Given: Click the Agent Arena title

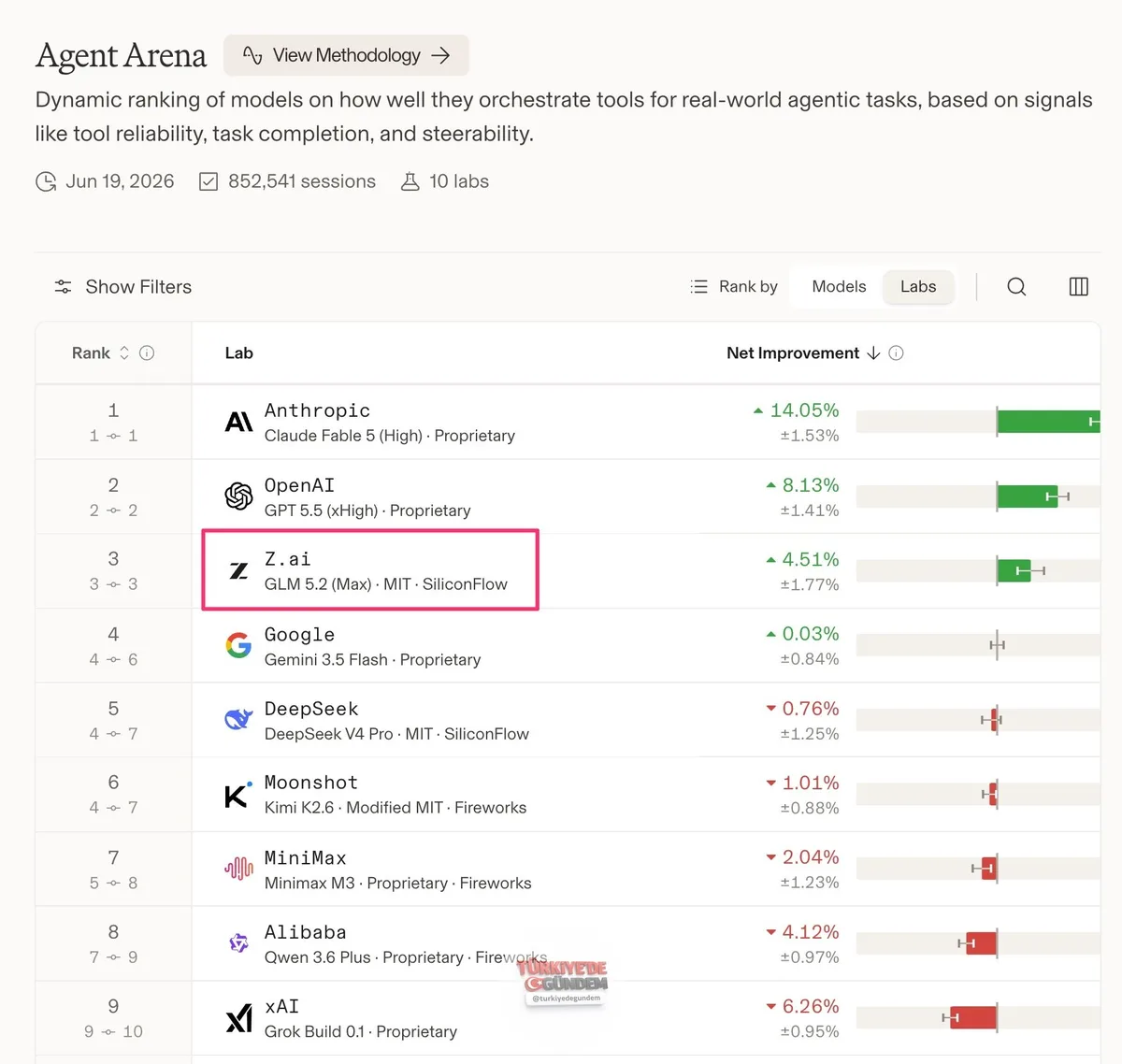Looking at the screenshot, I should tap(122, 55).
